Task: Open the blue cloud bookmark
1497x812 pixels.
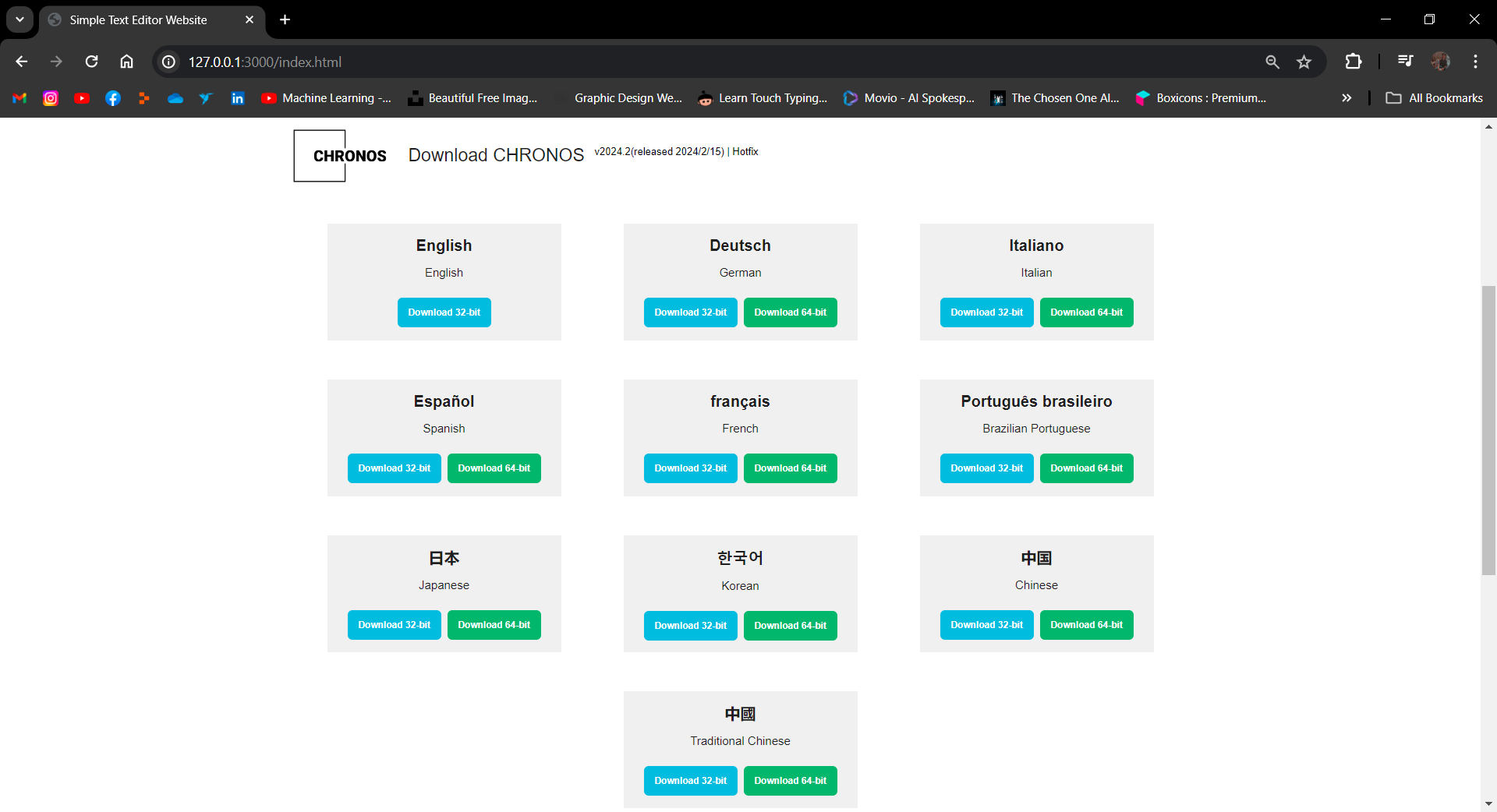Action: [x=175, y=98]
